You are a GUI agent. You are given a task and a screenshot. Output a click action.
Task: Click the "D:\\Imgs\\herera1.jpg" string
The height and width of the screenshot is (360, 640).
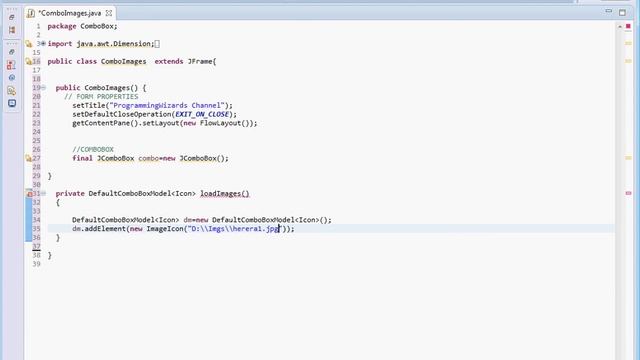(x=235, y=229)
